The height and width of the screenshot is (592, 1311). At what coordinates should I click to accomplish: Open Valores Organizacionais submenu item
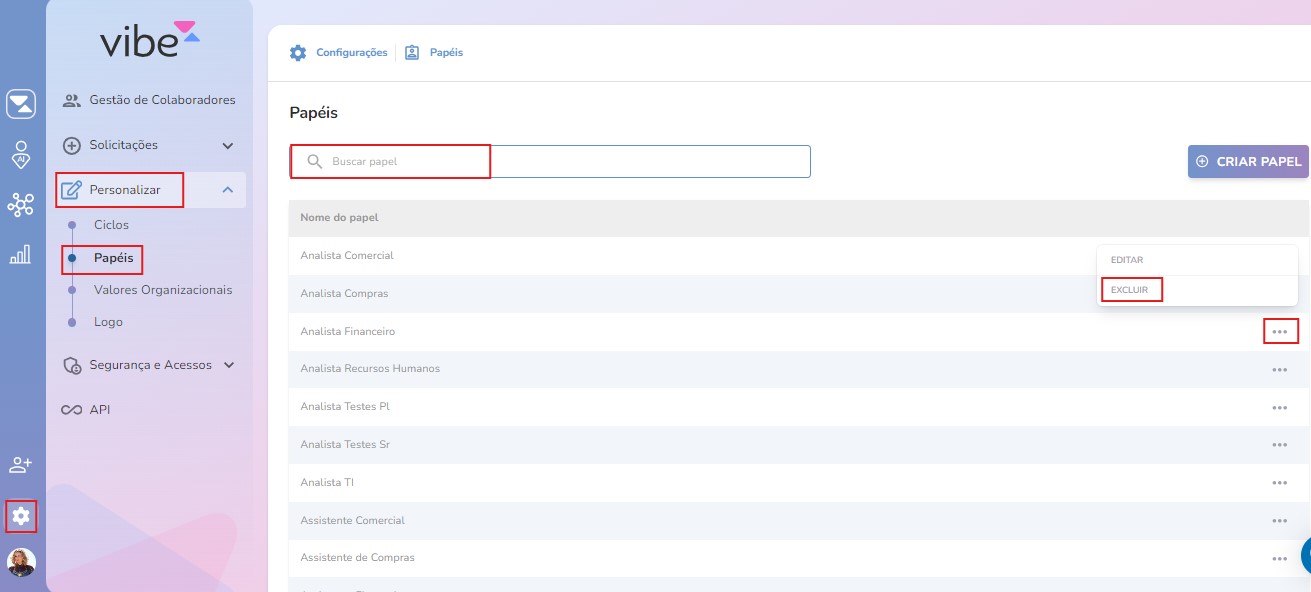163,290
